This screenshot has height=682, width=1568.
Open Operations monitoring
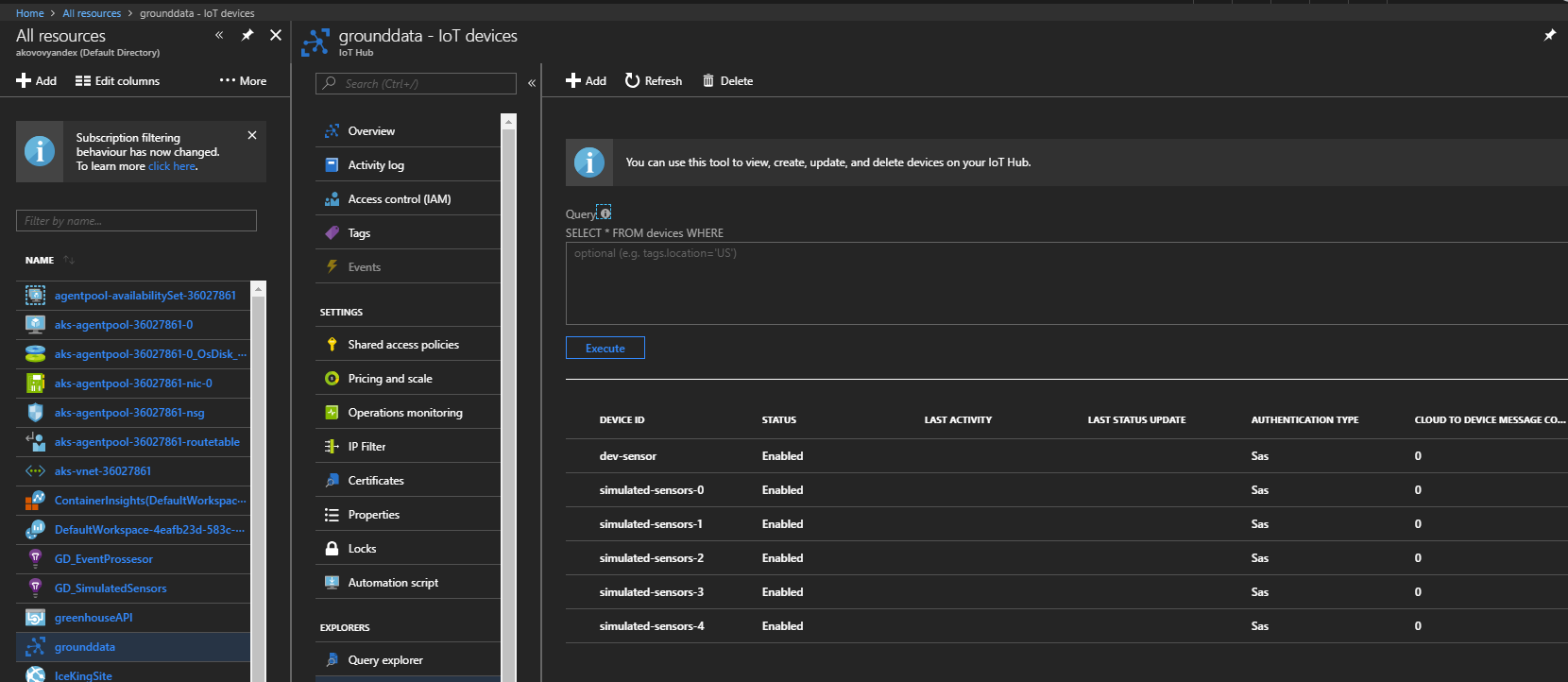(x=408, y=412)
